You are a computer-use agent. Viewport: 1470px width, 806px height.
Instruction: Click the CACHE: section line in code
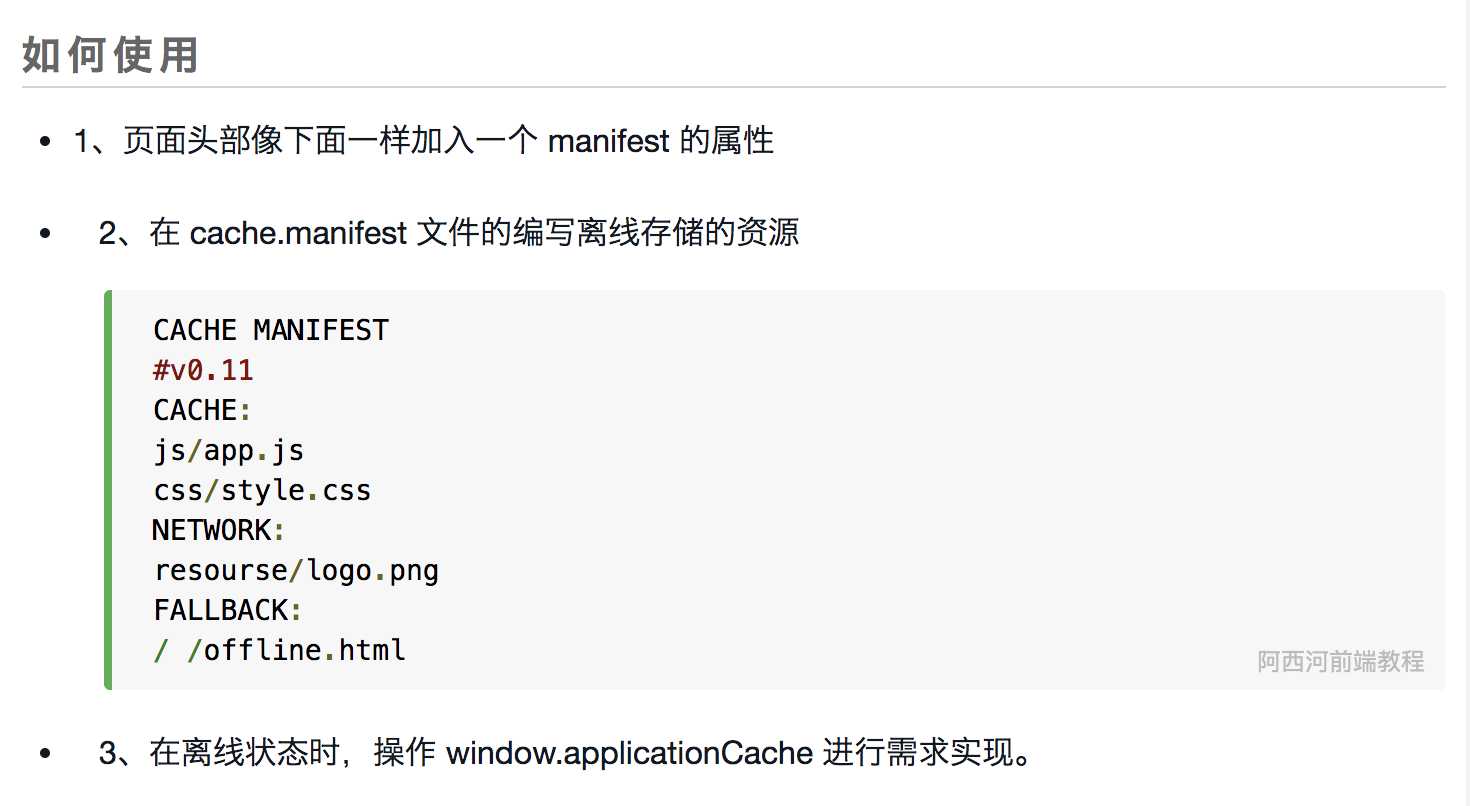[x=203, y=410]
